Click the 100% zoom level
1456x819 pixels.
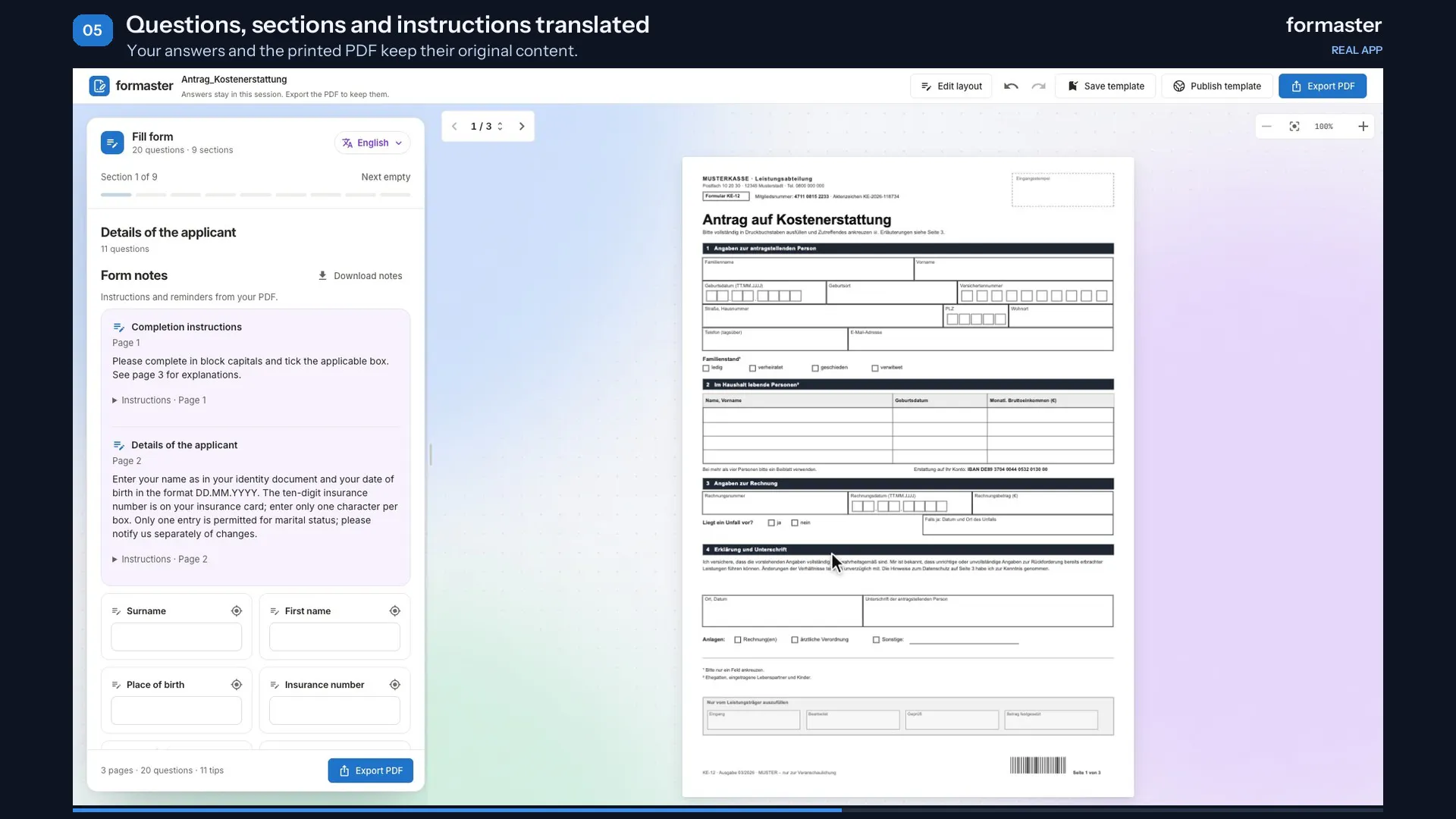pos(1324,127)
